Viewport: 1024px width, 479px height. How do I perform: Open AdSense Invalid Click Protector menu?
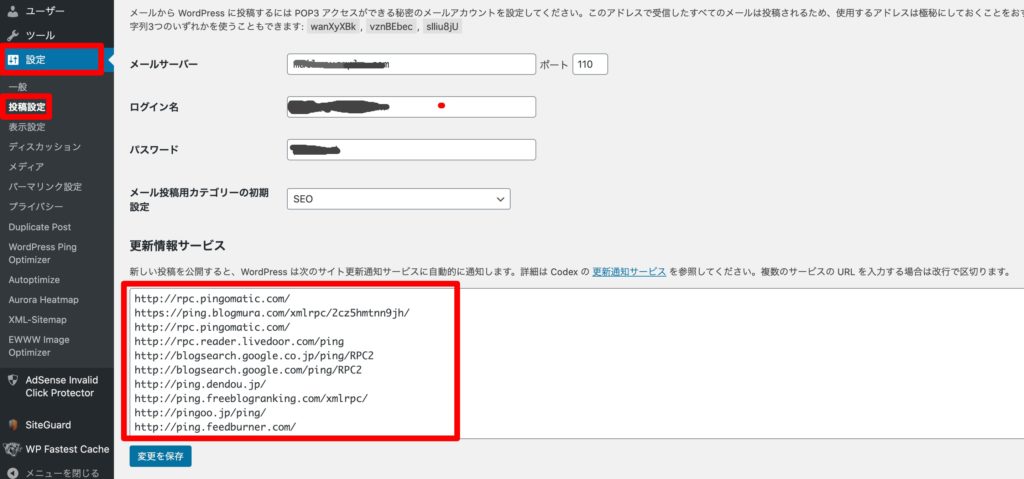click(61, 386)
